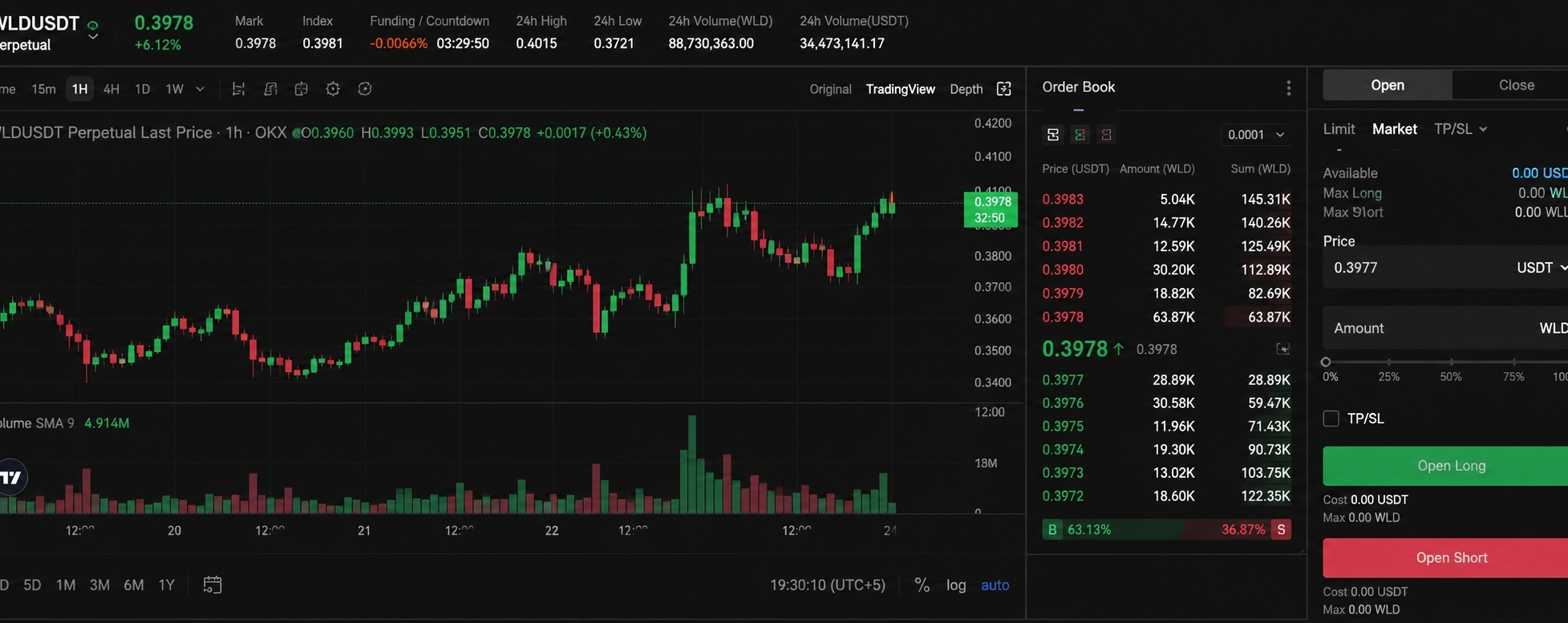This screenshot has width=1568, height=623.
Task: Click the circular replay icon in chart toolbar
Action: [365, 89]
